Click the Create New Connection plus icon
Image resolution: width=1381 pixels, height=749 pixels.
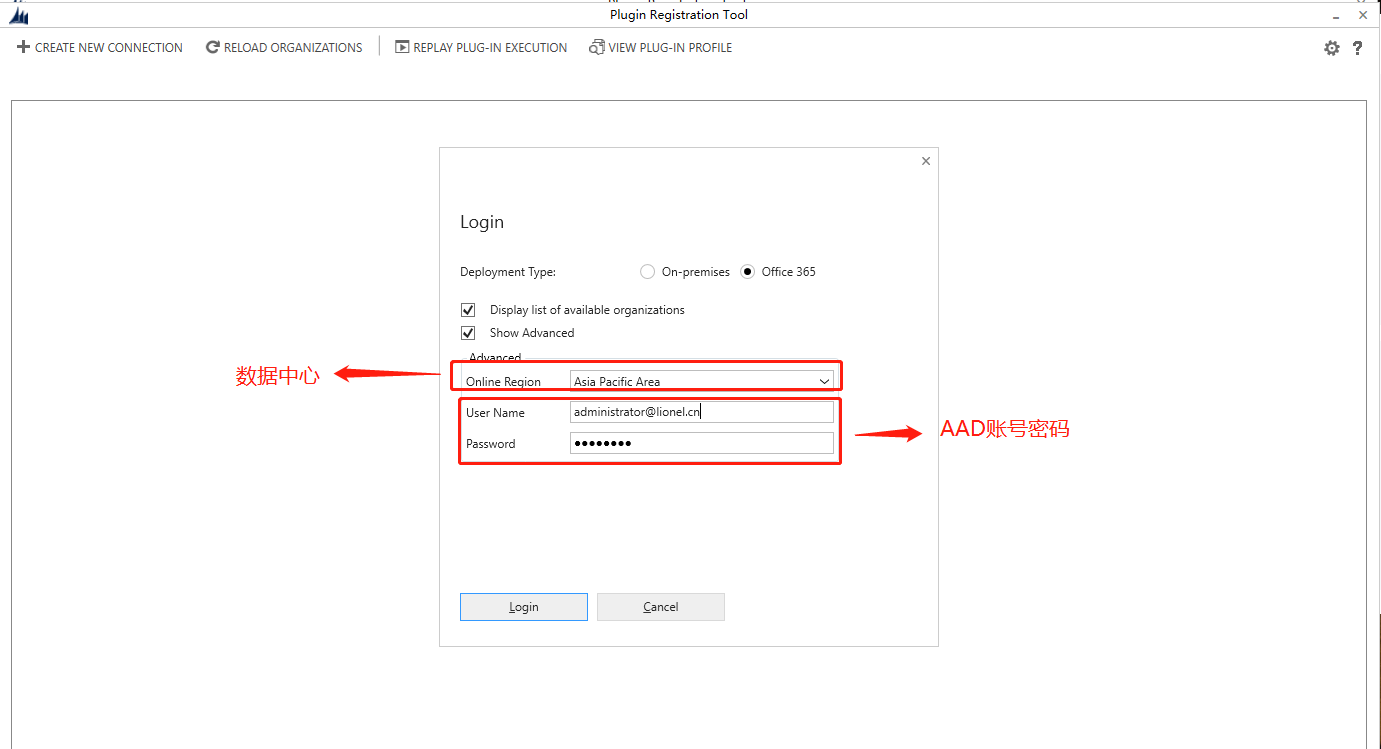click(24, 47)
